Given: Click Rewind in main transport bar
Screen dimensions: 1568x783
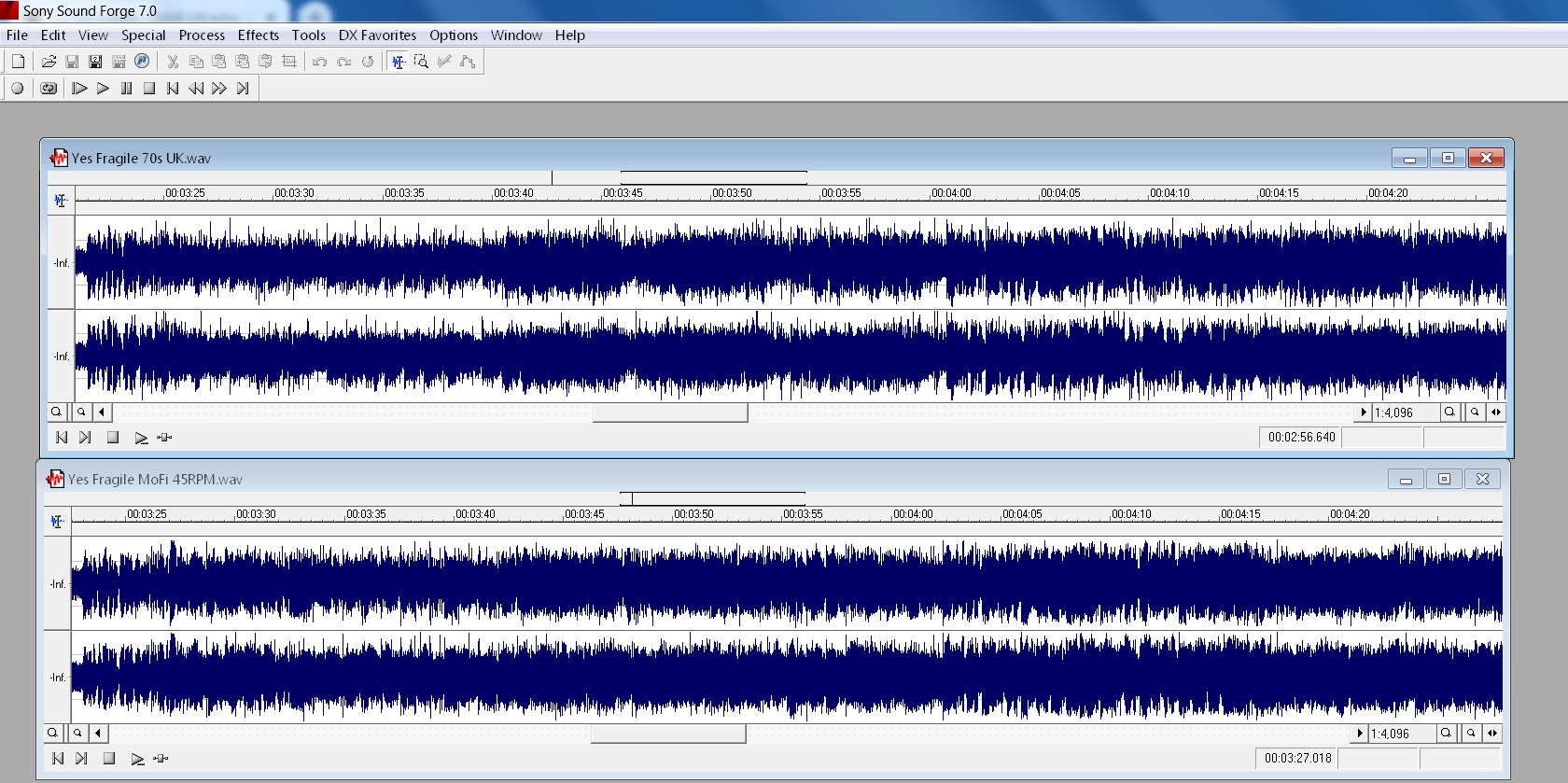Looking at the screenshot, I should coord(196,89).
